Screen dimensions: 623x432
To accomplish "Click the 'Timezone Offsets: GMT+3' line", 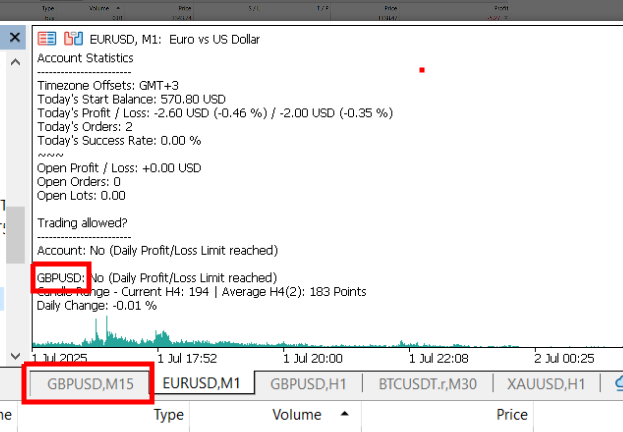I will coord(108,85).
